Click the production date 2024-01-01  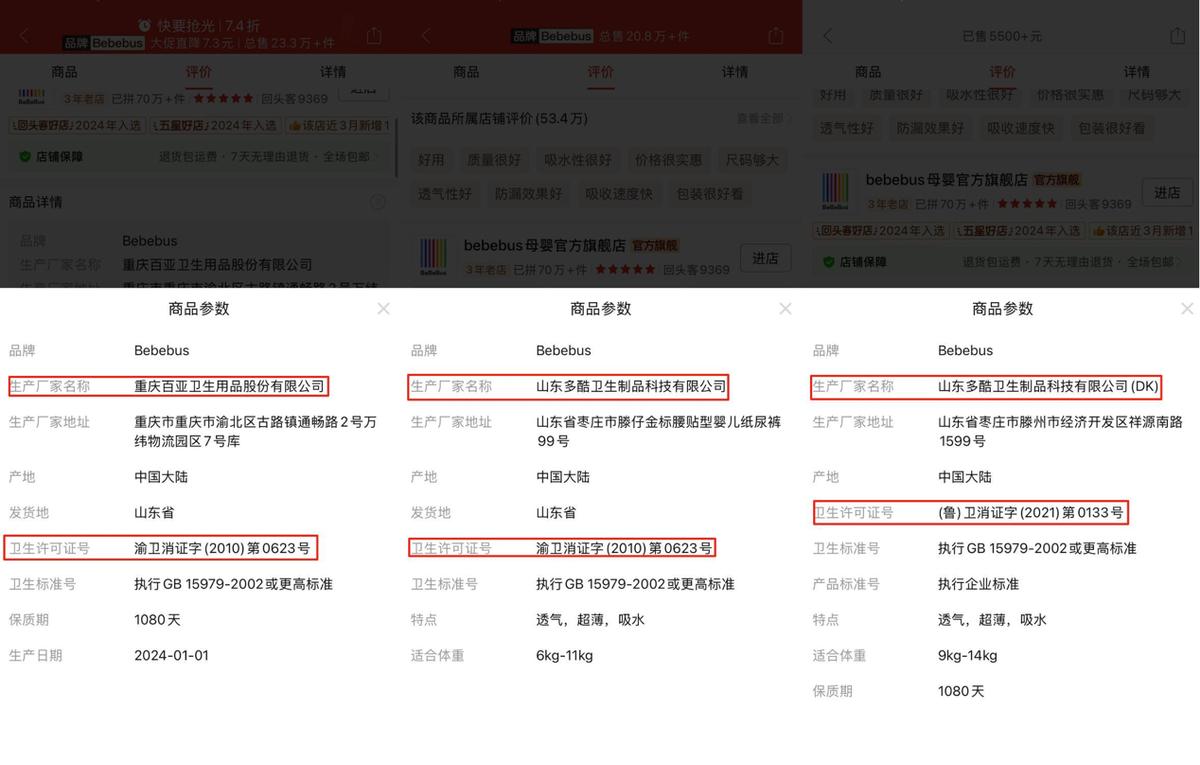click(172, 656)
